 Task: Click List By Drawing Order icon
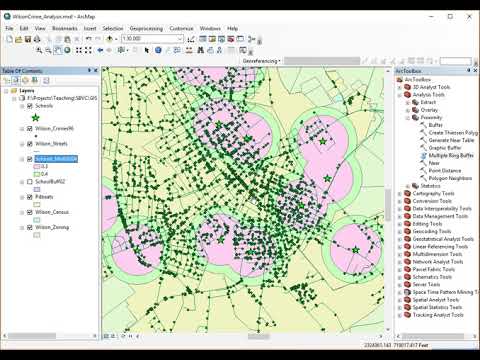[7, 80]
